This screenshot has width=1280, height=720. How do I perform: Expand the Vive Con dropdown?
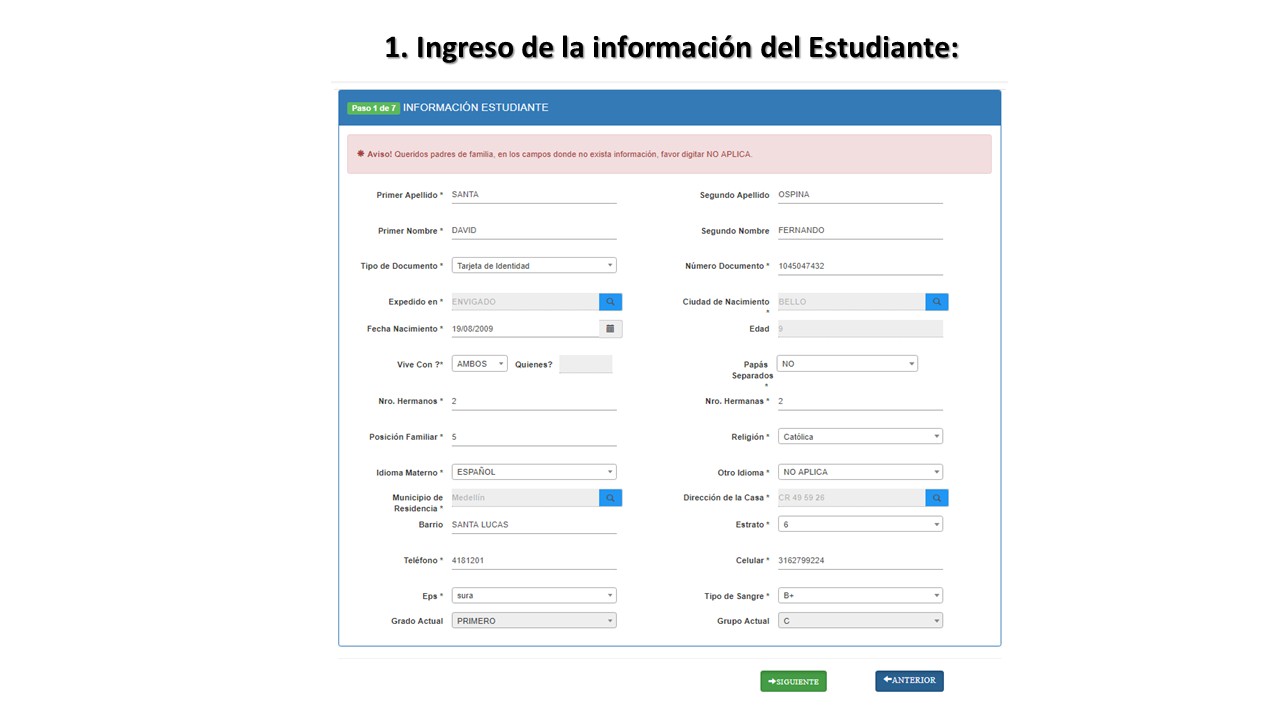(x=479, y=364)
